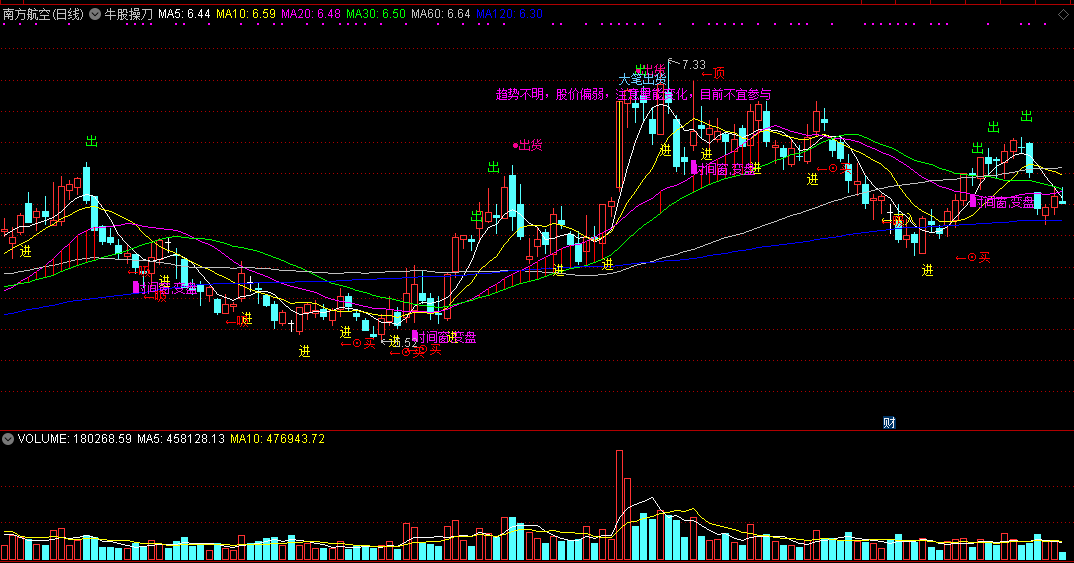The width and height of the screenshot is (1074, 563).
Task: Select the 南方航空(日线) stock title
Action: coord(43,14)
